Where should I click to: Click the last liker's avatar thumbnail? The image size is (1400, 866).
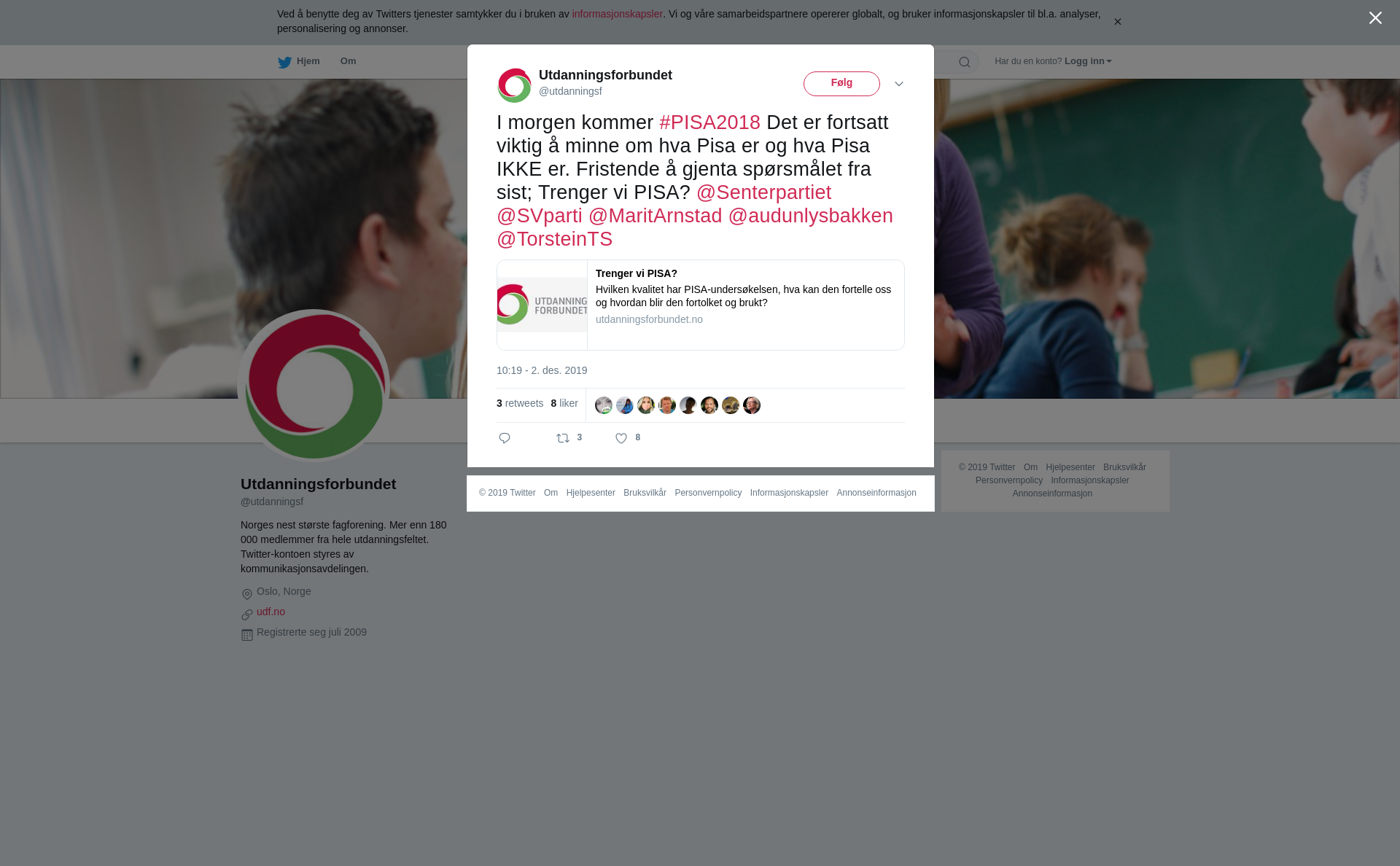click(752, 405)
